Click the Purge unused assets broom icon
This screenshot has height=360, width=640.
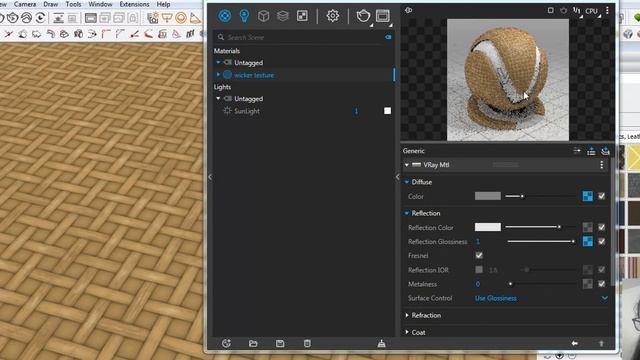381,344
